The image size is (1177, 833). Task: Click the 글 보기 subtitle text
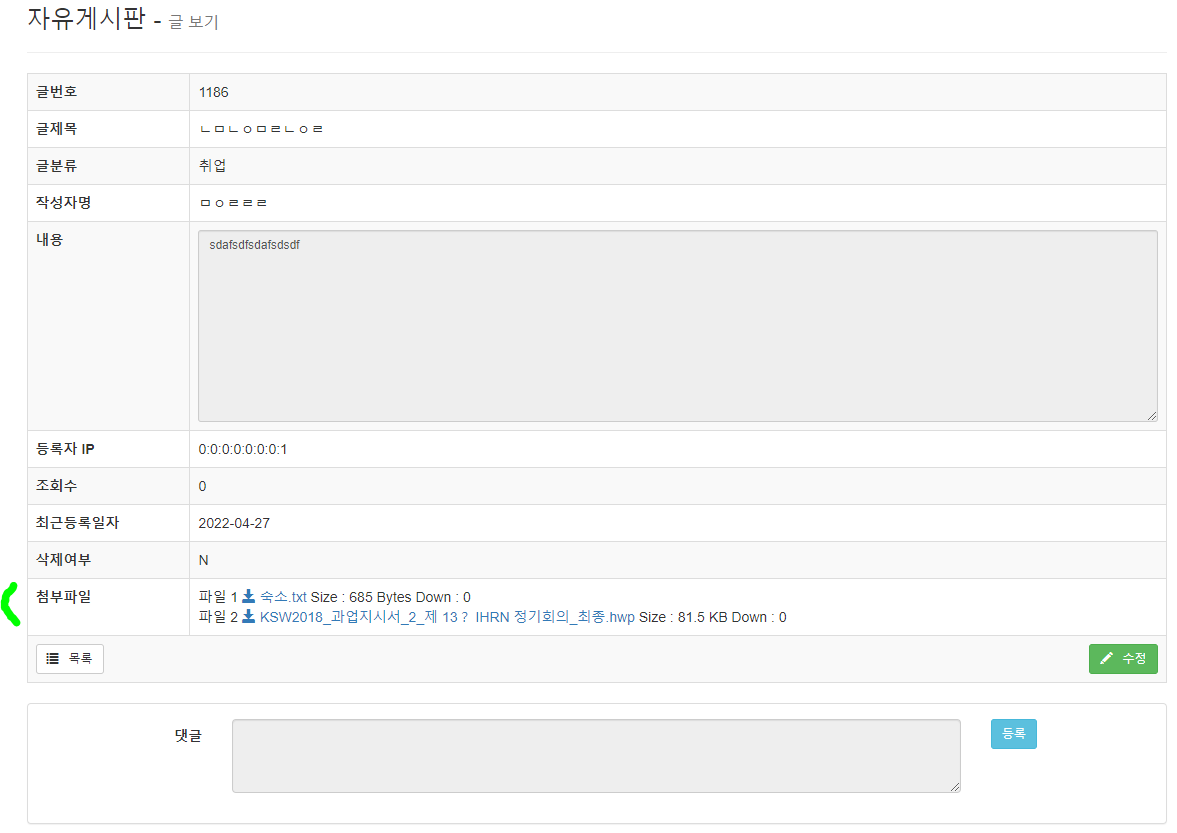tap(194, 22)
